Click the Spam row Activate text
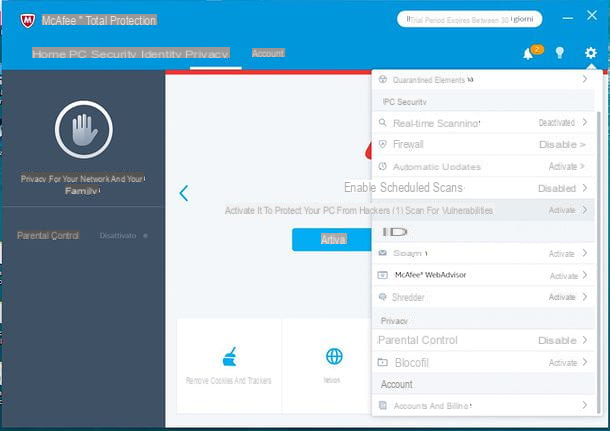This screenshot has width=610, height=431. (x=561, y=254)
